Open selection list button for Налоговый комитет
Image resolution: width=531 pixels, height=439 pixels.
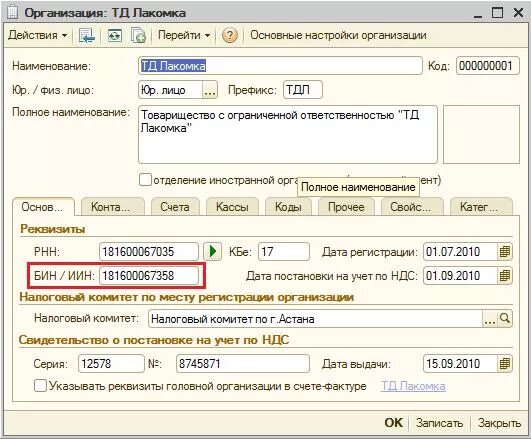pos(490,318)
